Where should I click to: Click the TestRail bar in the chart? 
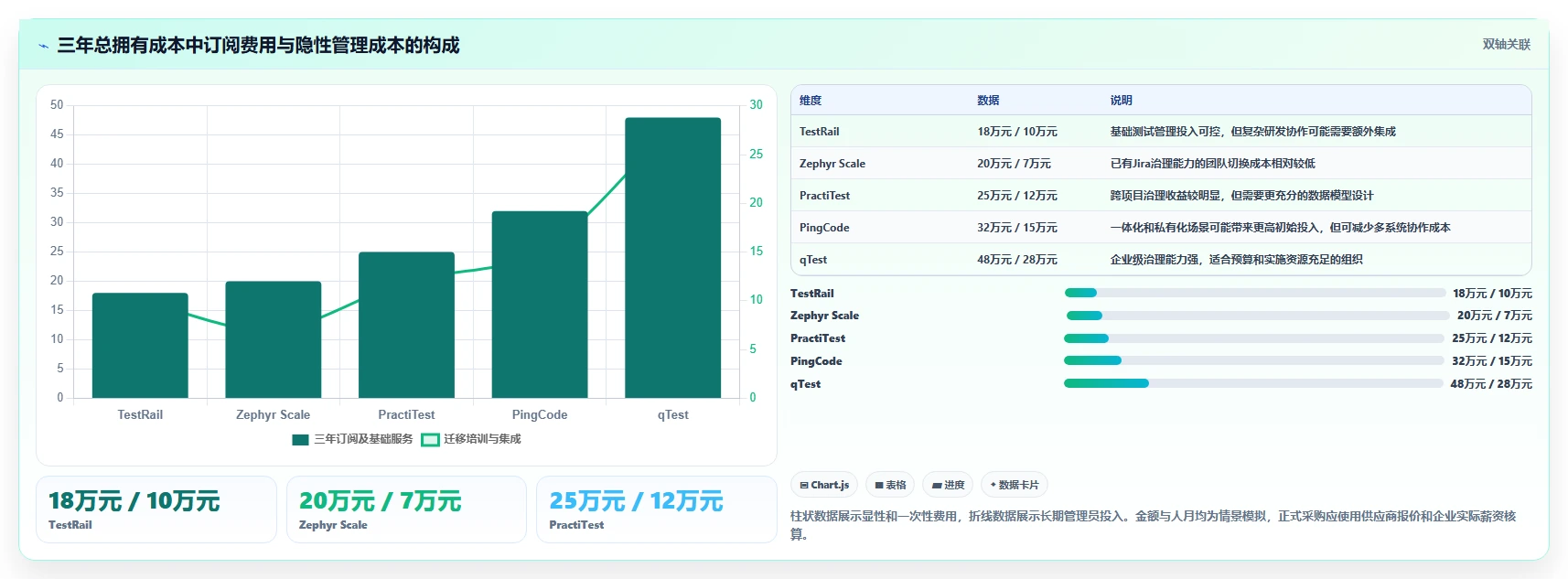coord(140,345)
